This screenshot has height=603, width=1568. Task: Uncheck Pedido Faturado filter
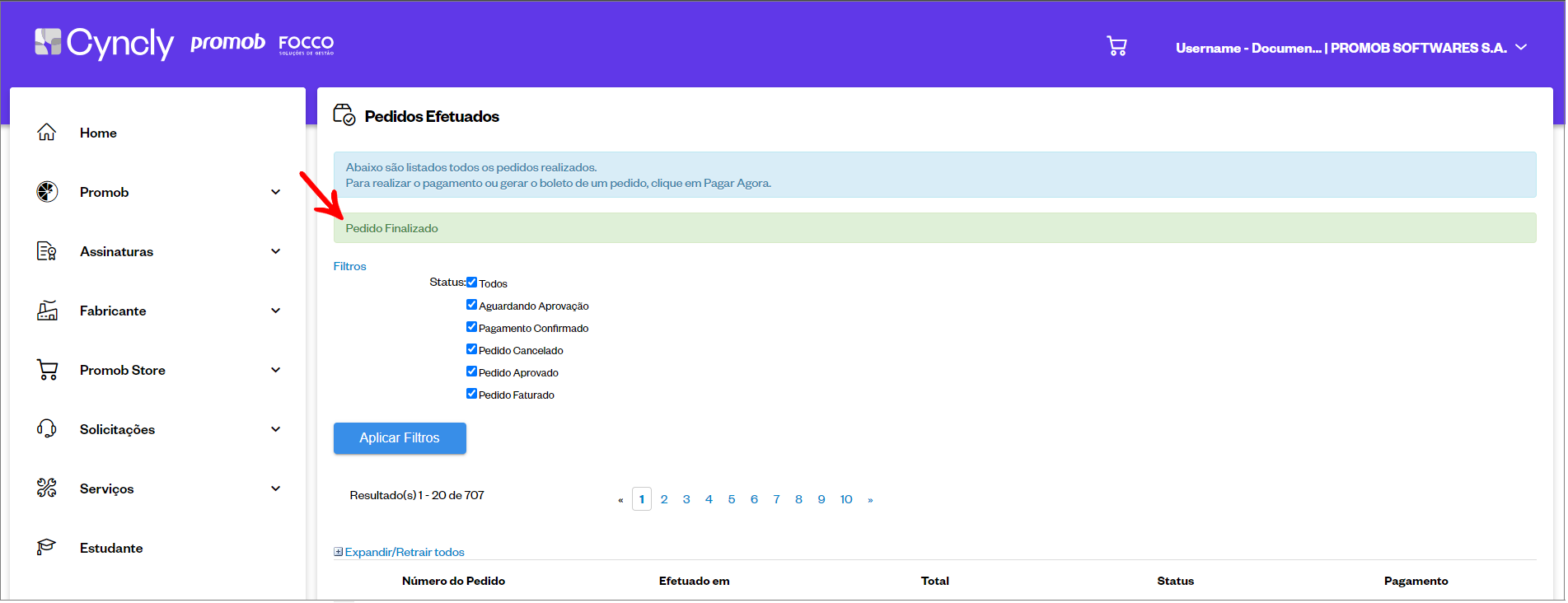[x=471, y=394]
